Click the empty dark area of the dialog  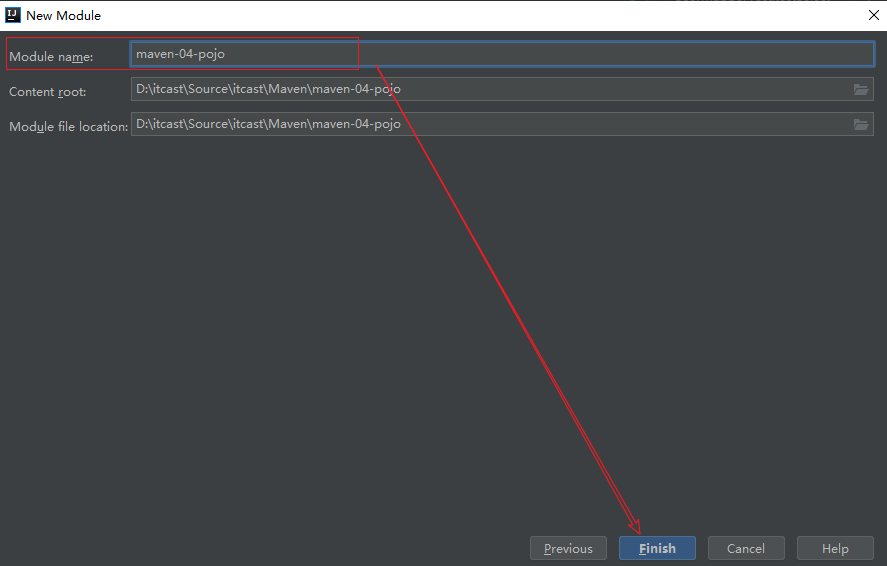(250, 350)
